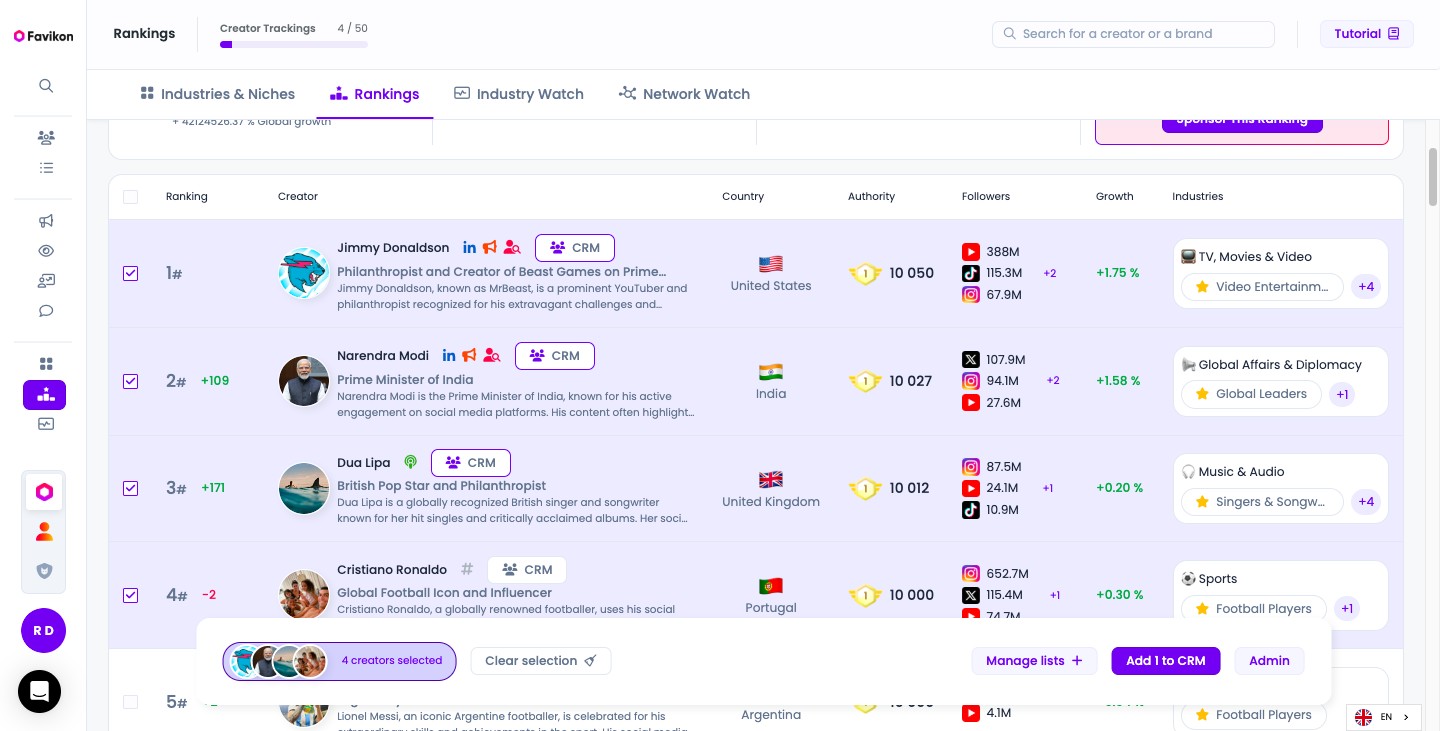Click Clear selection button

pyautogui.click(x=541, y=661)
